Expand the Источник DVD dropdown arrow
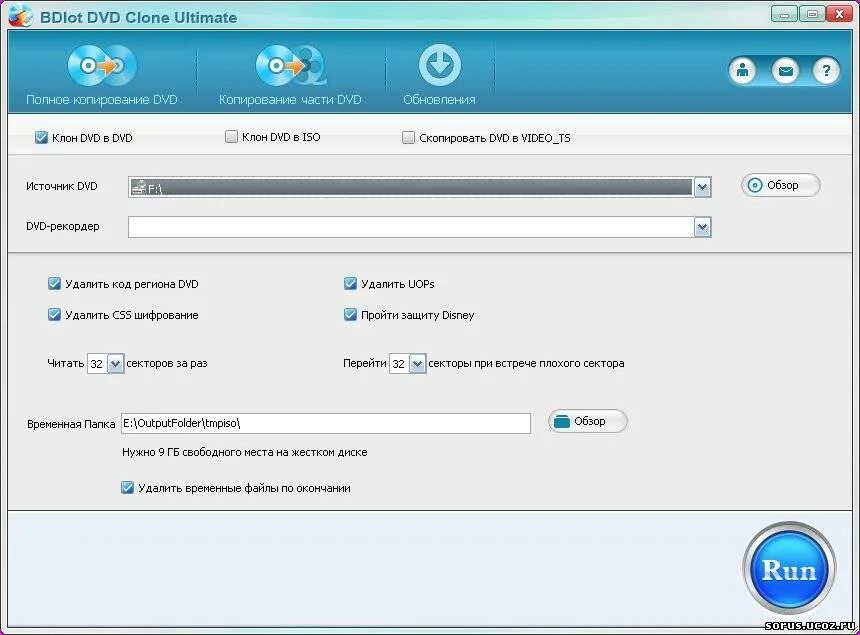The width and height of the screenshot is (860, 635). pyautogui.click(x=702, y=188)
